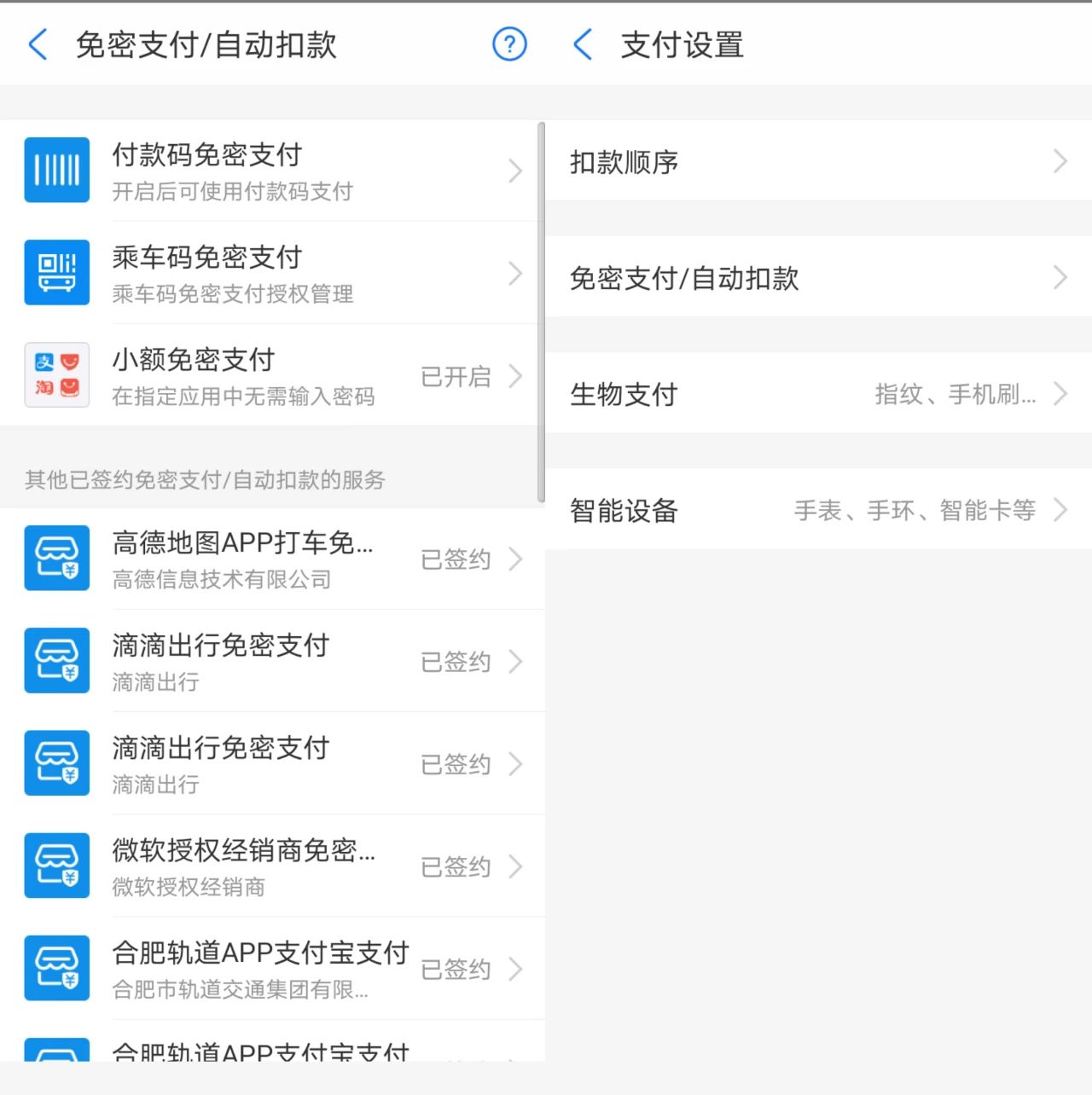This screenshot has height=1095, width=1092.
Task: Click the 微软授权经销商 merchant icon
Action: [56, 866]
